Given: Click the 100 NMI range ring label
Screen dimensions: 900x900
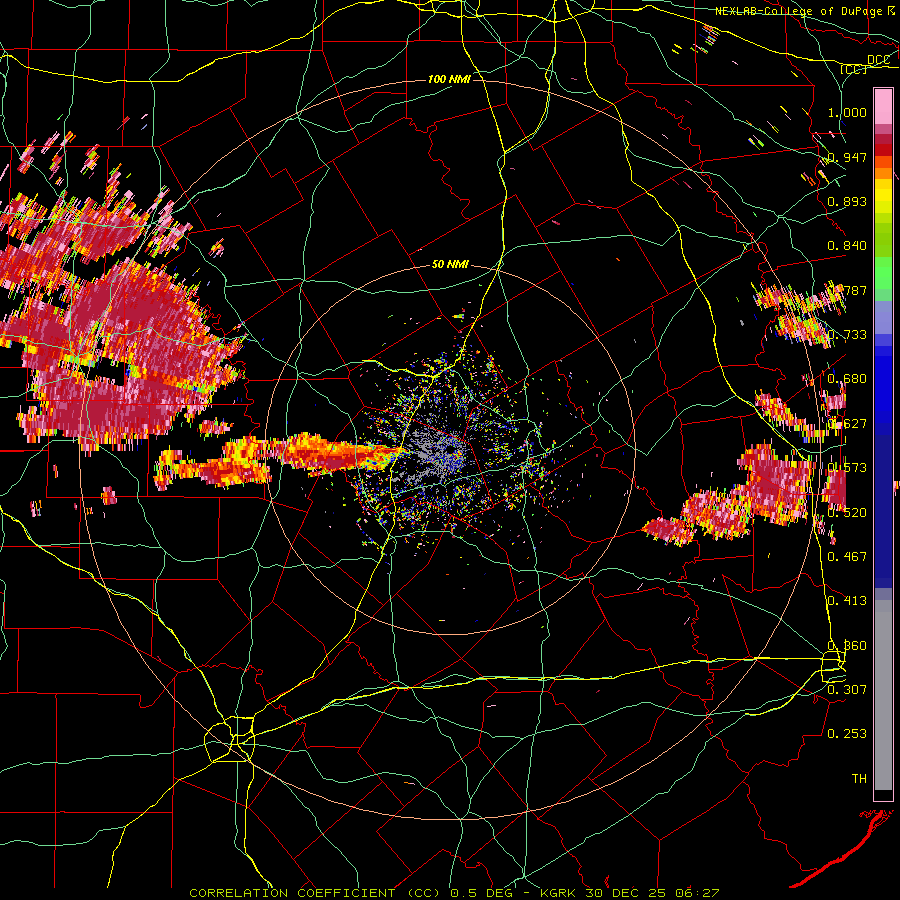Looking at the screenshot, I should 449,79.
